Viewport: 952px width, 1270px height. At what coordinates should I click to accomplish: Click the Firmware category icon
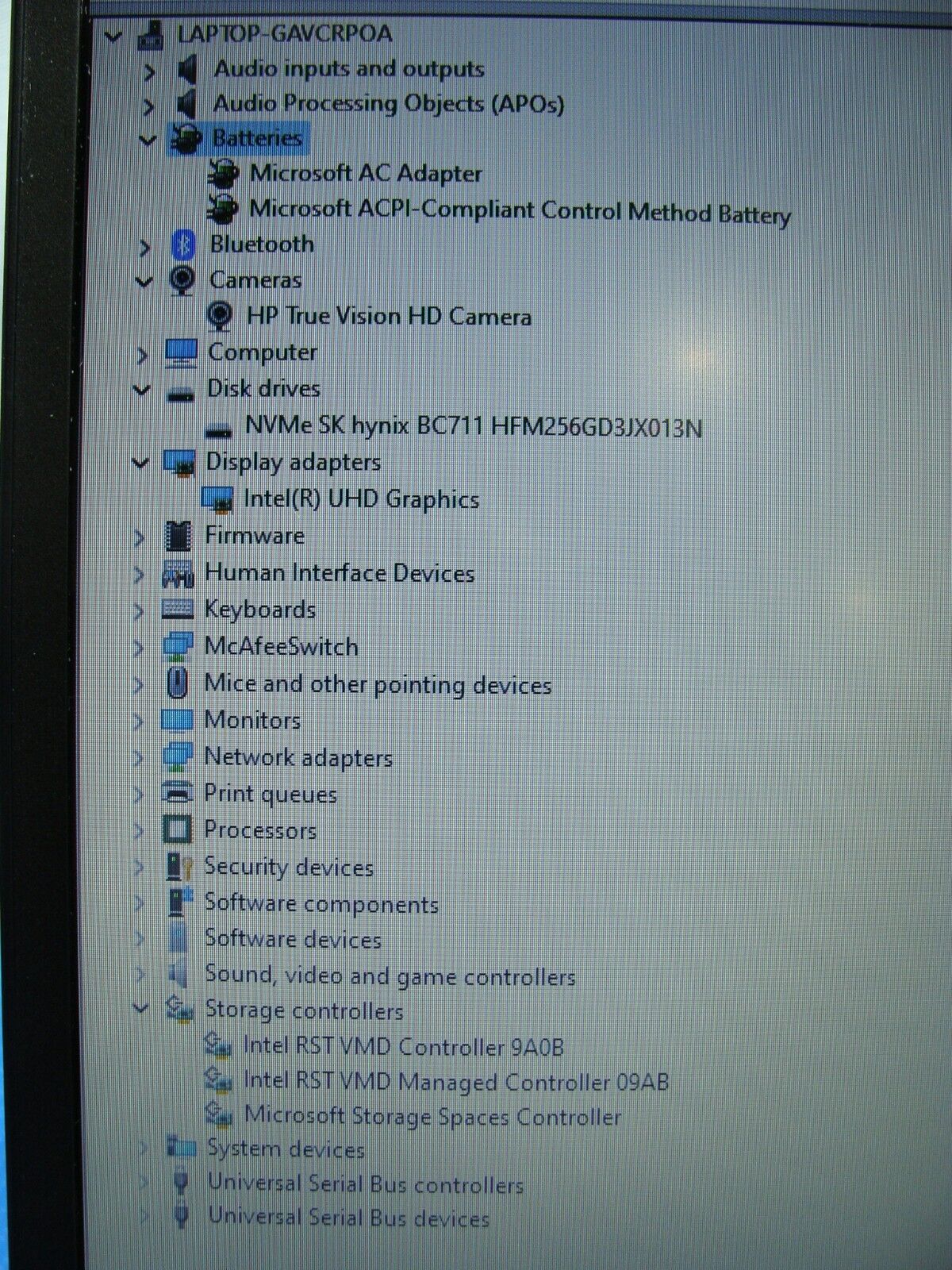coord(178,537)
